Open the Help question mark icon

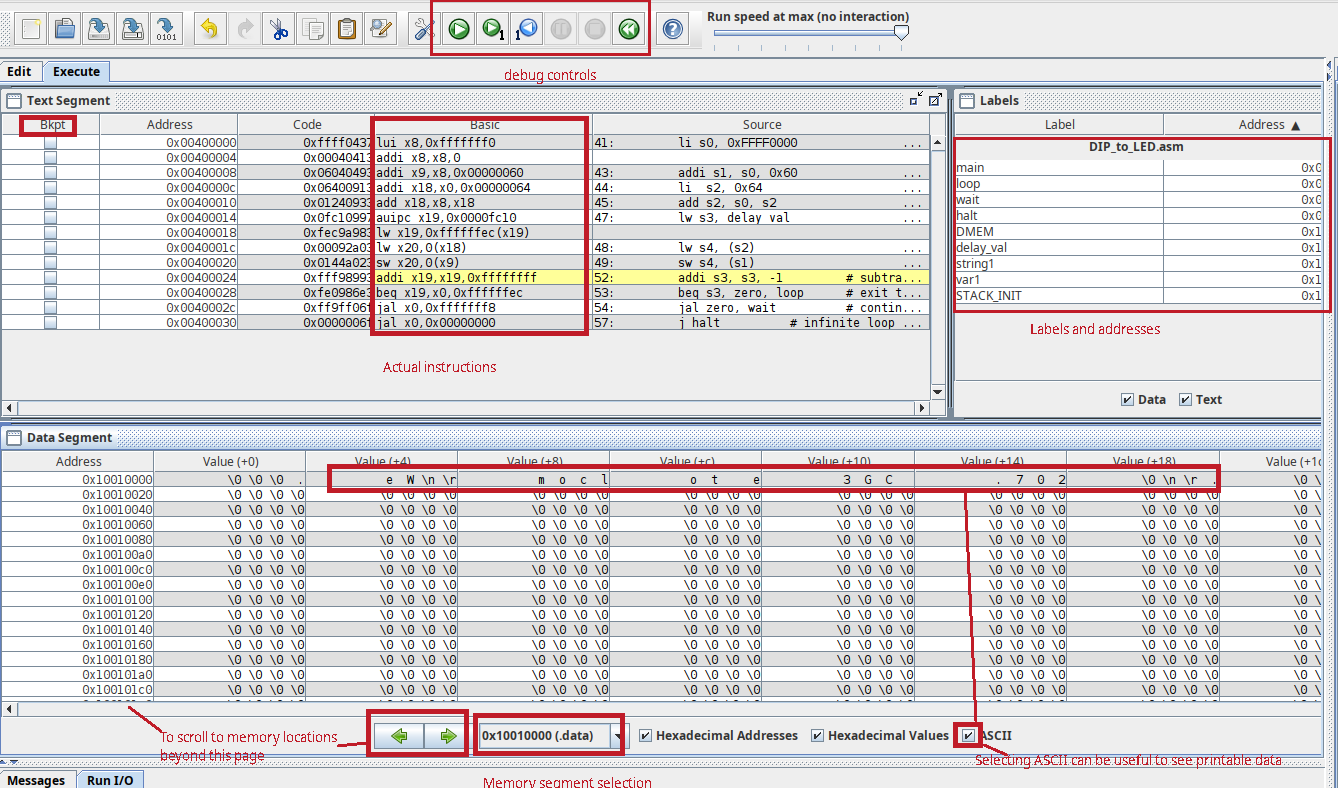[x=674, y=29]
